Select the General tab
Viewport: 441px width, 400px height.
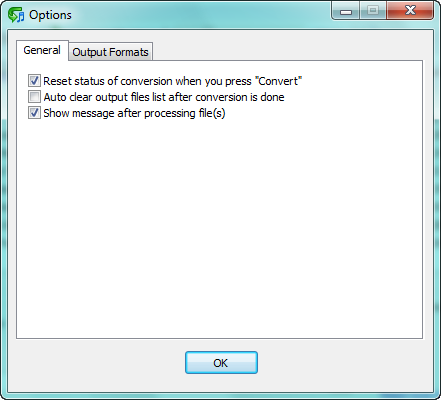(42, 50)
